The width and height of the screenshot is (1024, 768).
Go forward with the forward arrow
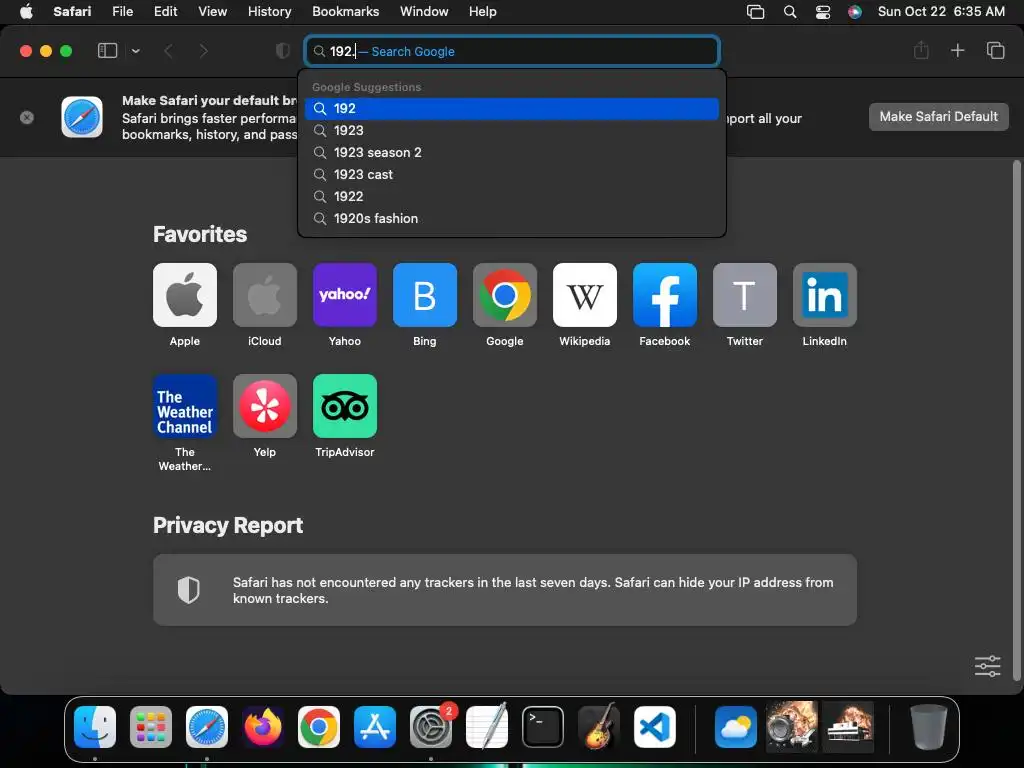pyautogui.click(x=203, y=51)
